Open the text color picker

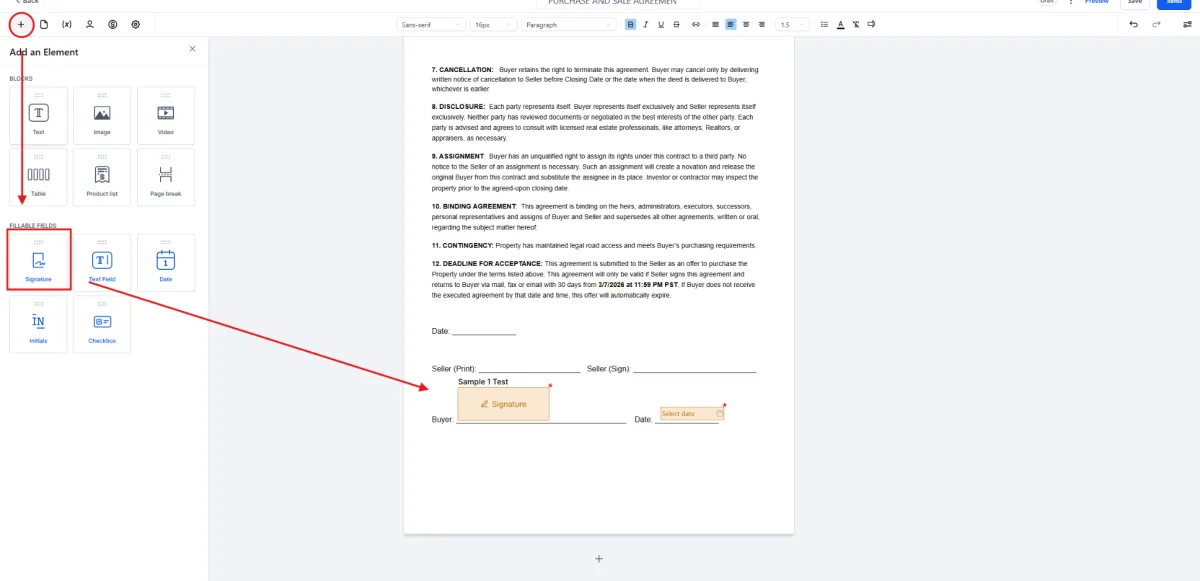tap(840, 24)
